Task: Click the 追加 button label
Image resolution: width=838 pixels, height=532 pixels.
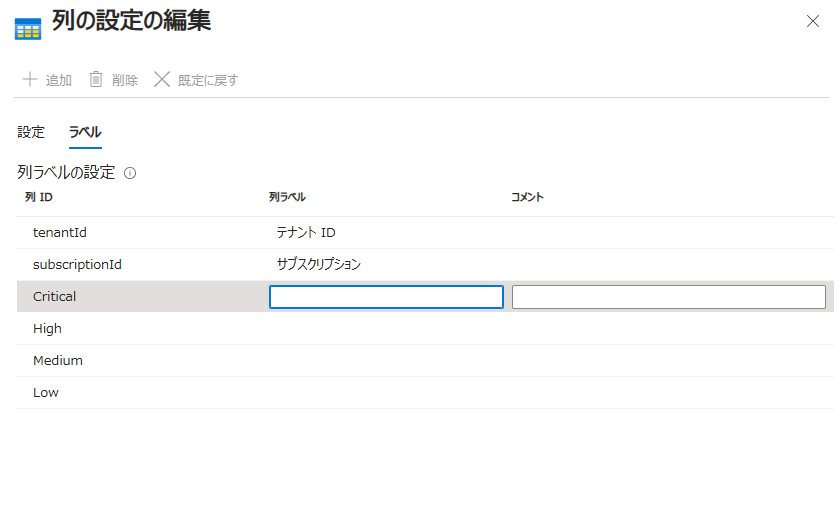Action: 59,80
